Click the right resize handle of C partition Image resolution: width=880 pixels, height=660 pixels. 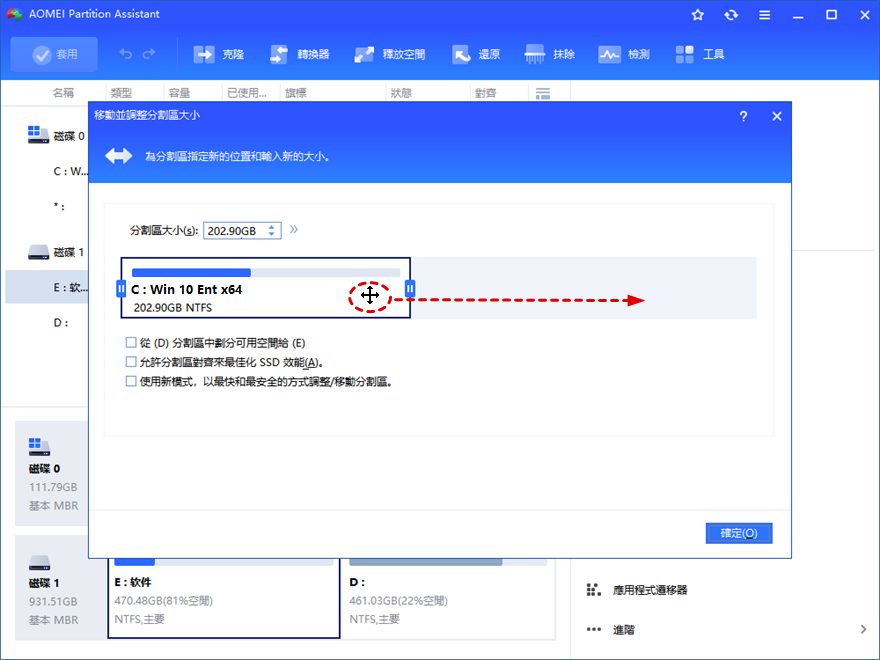410,288
